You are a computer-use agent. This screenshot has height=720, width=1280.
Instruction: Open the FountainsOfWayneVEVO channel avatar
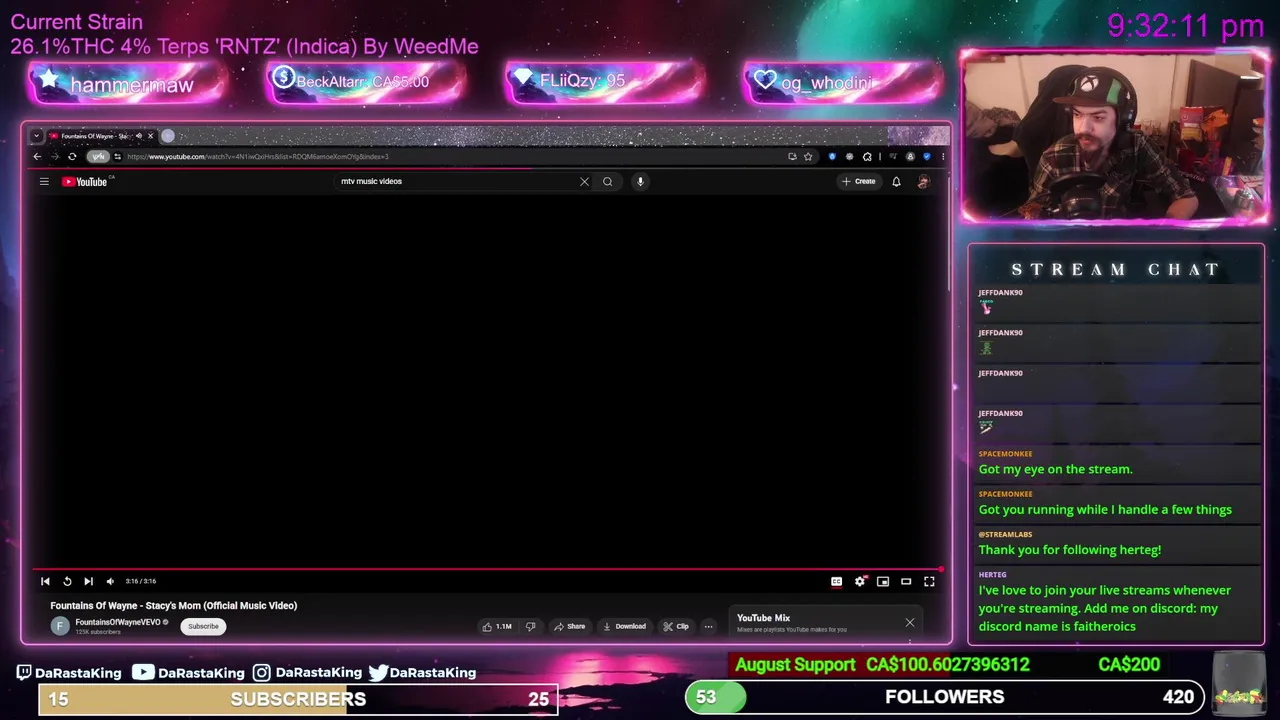[x=60, y=626]
